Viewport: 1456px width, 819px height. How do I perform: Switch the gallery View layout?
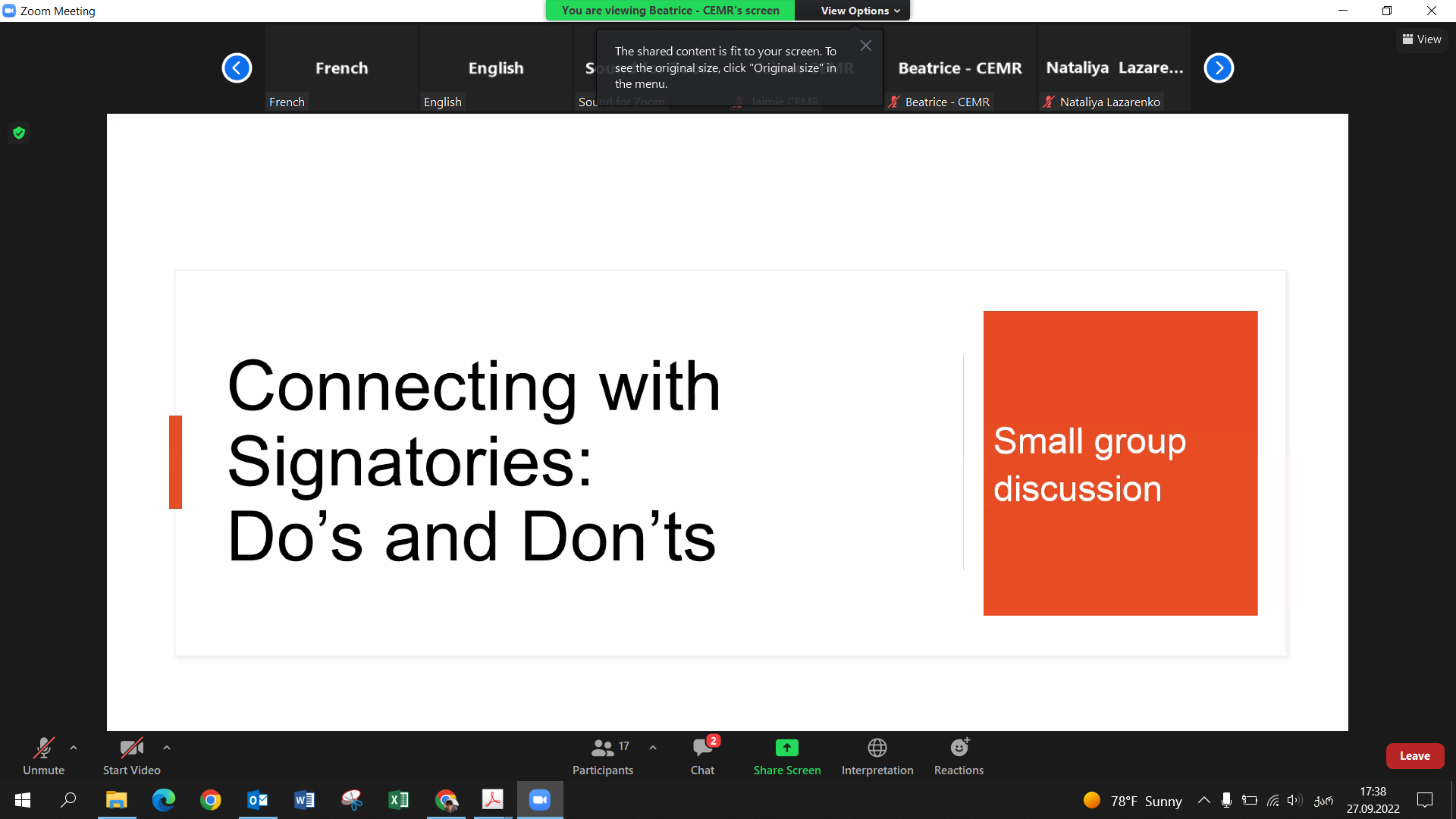pyautogui.click(x=1422, y=39)
